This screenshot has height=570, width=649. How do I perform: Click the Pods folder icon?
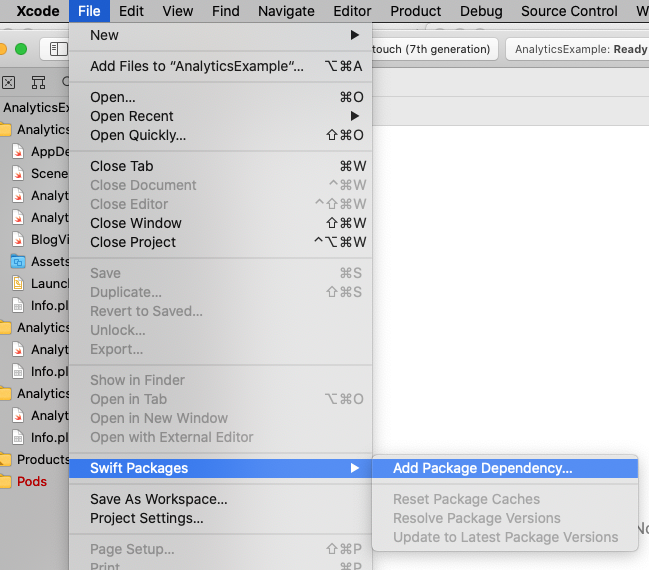[x=6, y=482]
